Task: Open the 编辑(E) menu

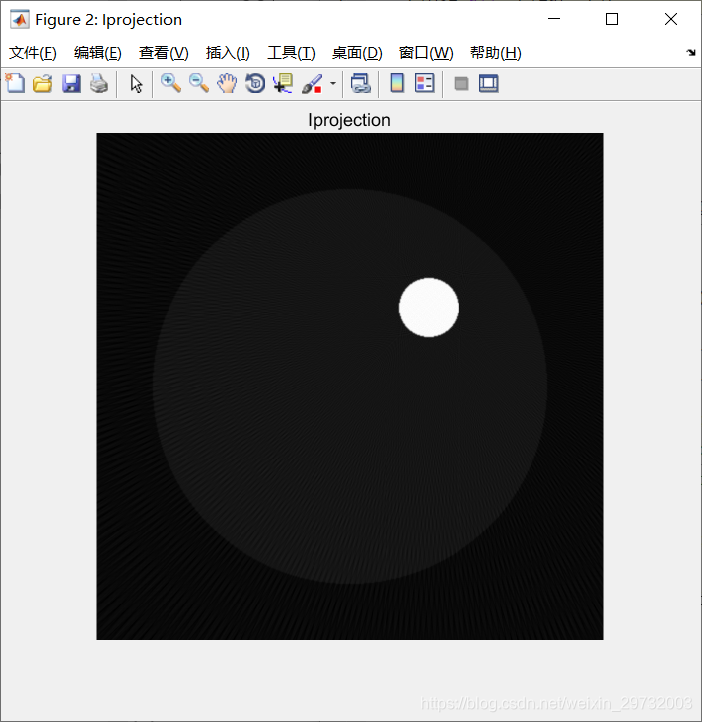Action: [98, 53]
